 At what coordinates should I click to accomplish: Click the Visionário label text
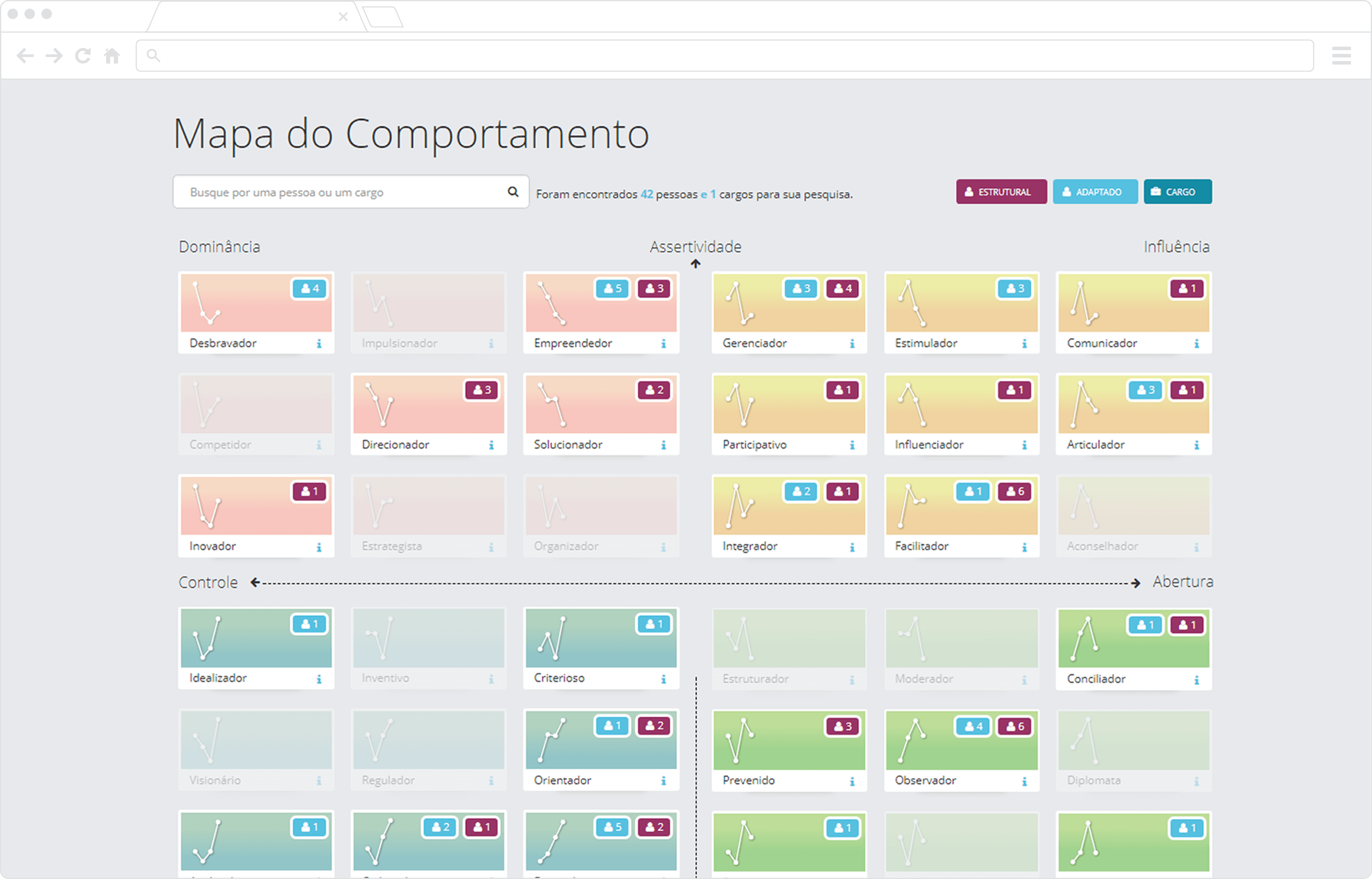(x=215, y=780)
